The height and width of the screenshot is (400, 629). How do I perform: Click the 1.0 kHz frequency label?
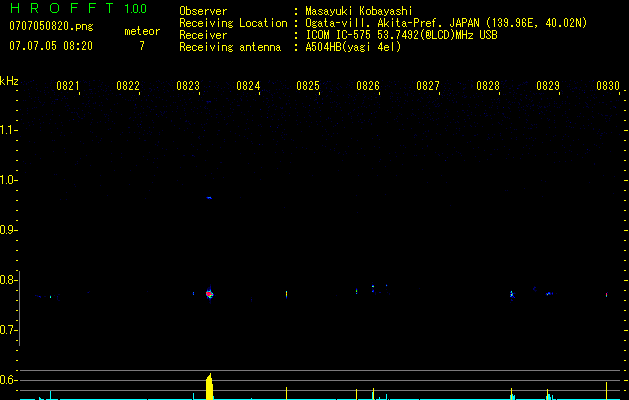[x=7, y=180]
